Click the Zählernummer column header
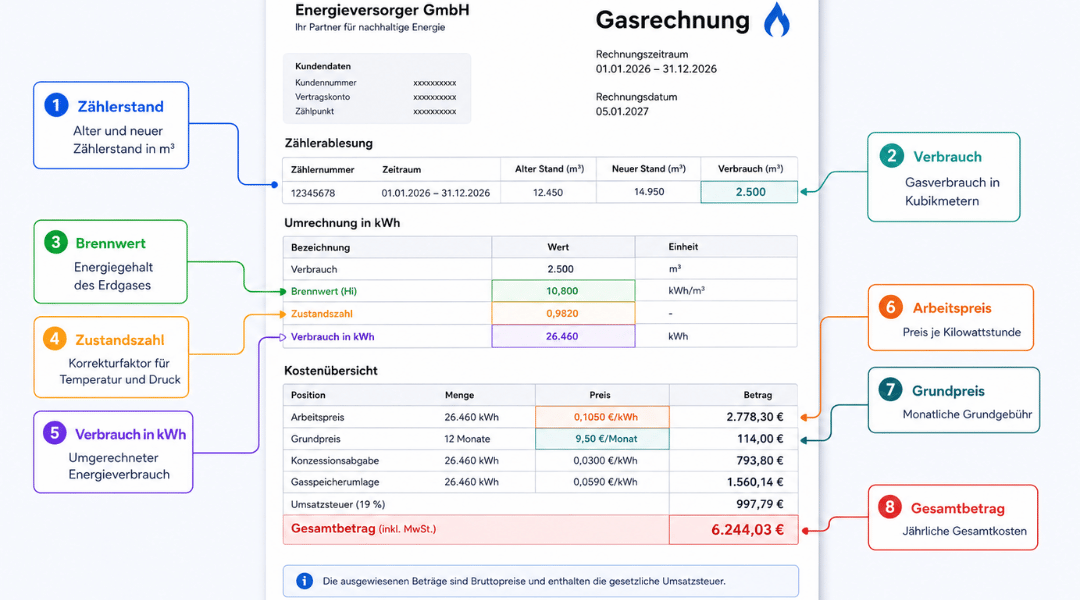Screen dimensions: 1080x600 pos(322,169)
